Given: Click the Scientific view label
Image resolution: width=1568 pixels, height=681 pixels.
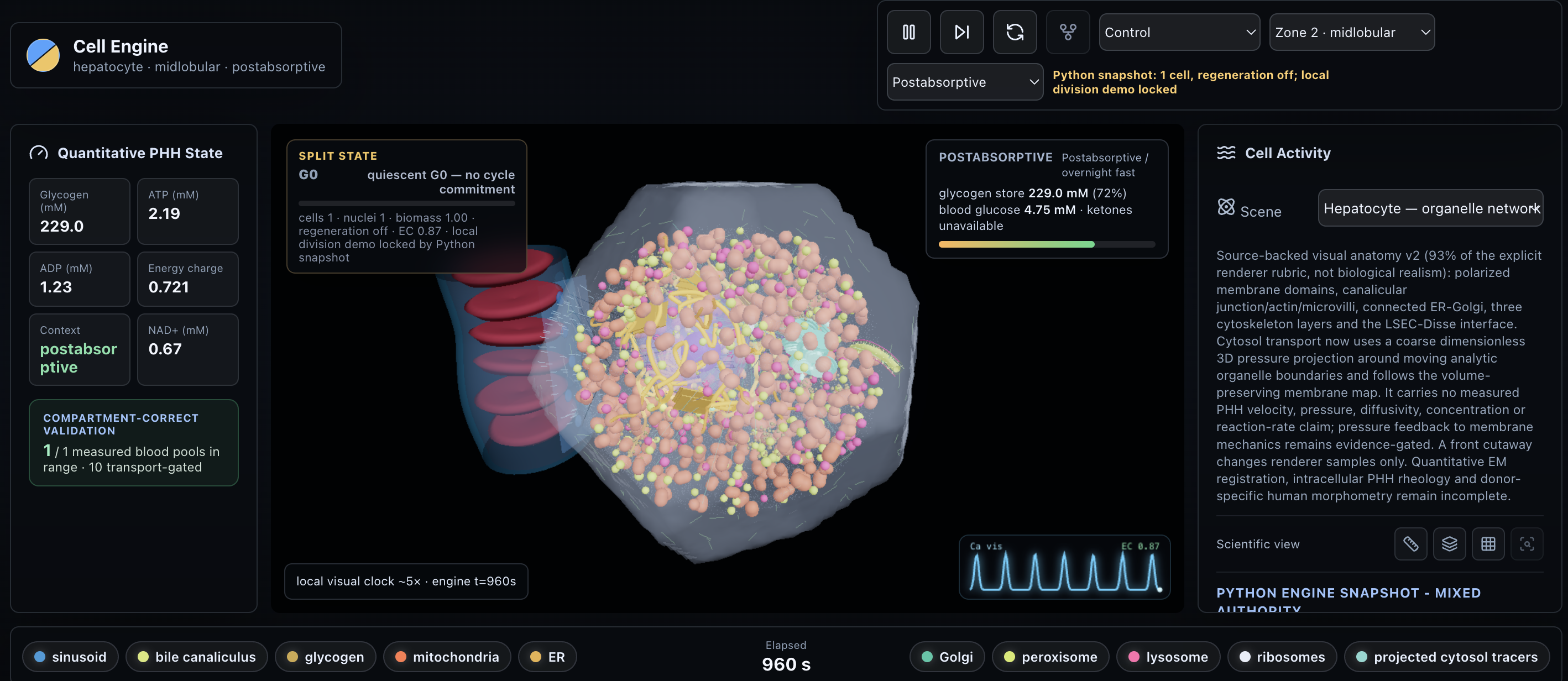Looking at the screenshot, I should [x=1258, y=544].
